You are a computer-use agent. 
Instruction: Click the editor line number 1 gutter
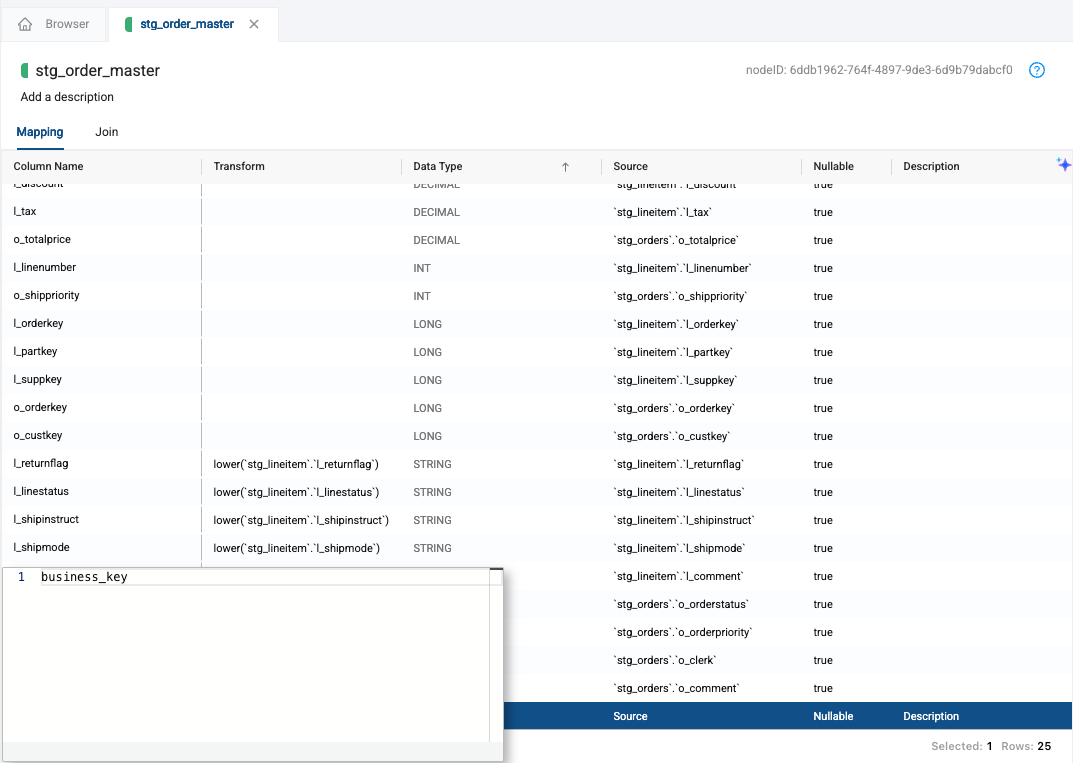click(21, 577)
